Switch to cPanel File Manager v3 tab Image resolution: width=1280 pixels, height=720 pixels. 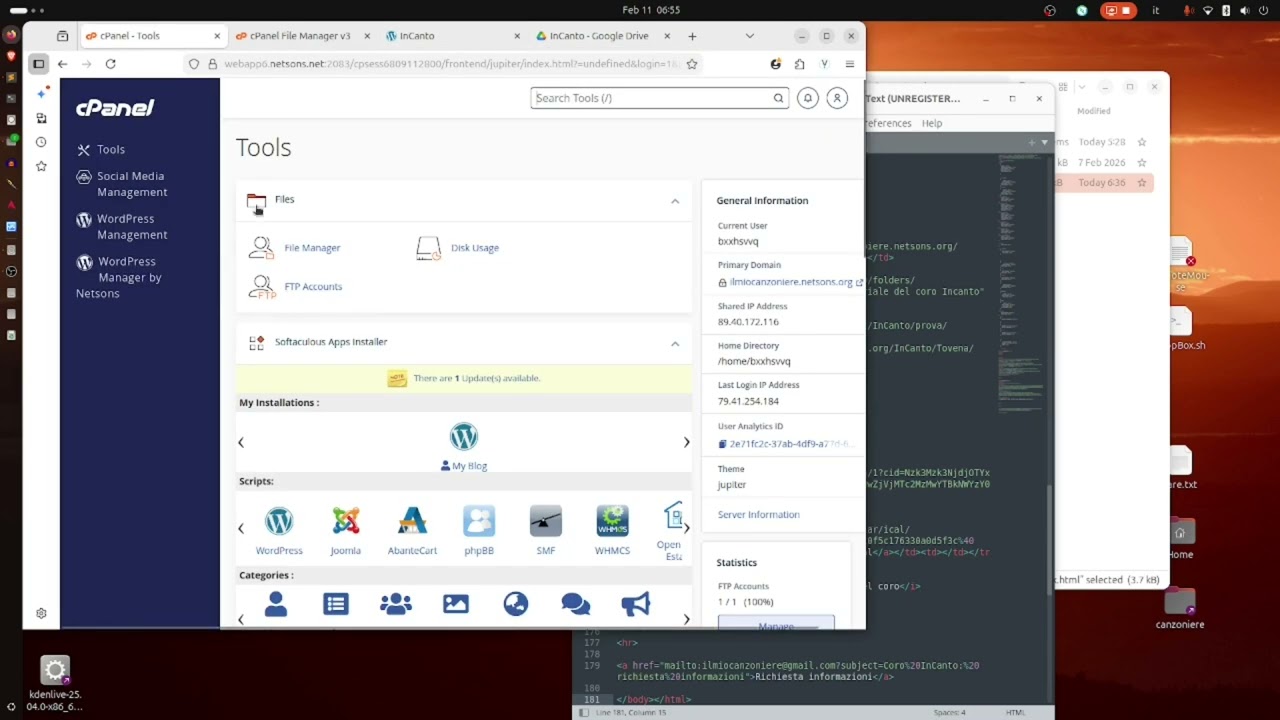[300, 36]
